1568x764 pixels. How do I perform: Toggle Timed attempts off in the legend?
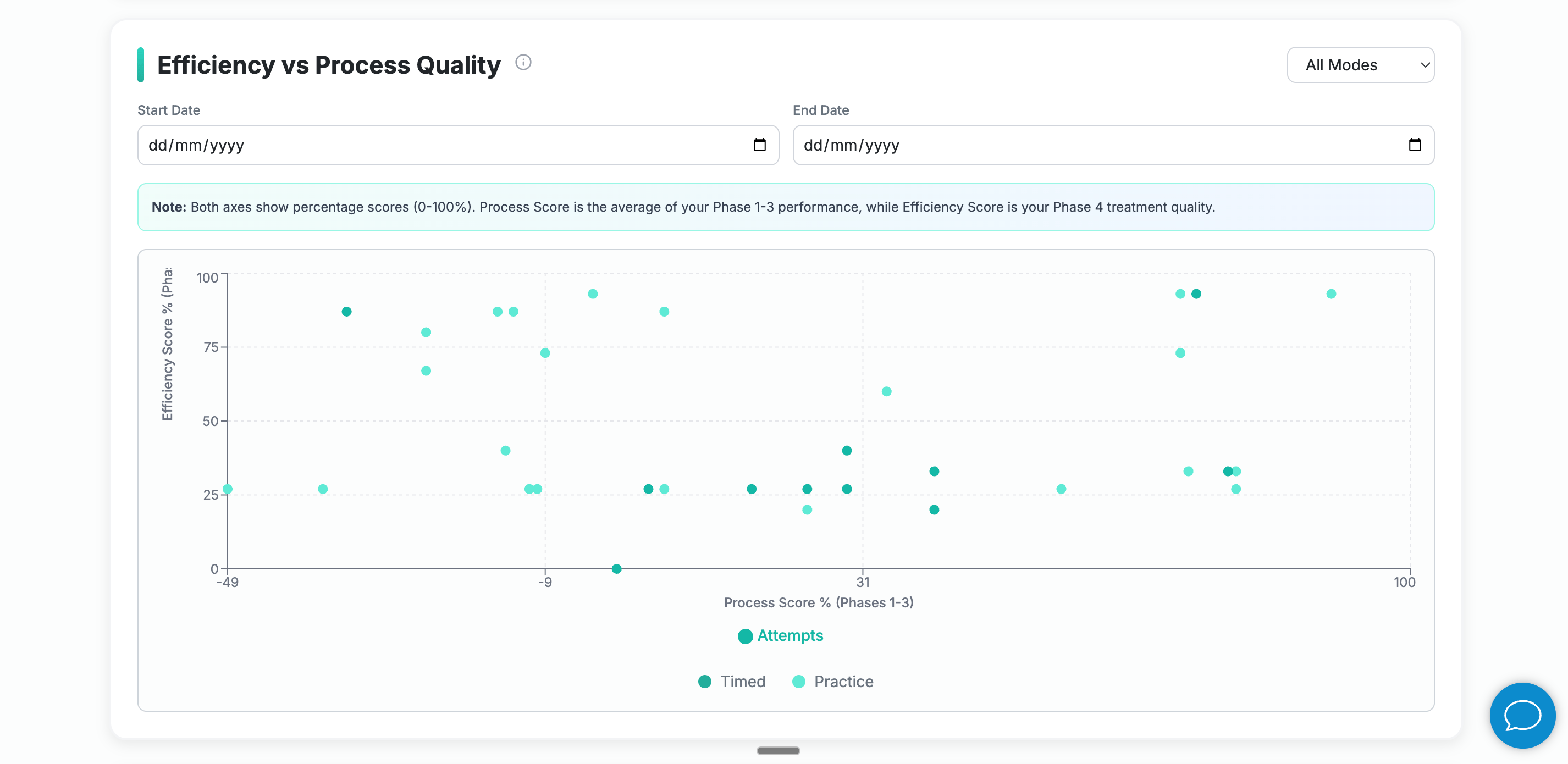pyautogui.click(x=731, y=681)
